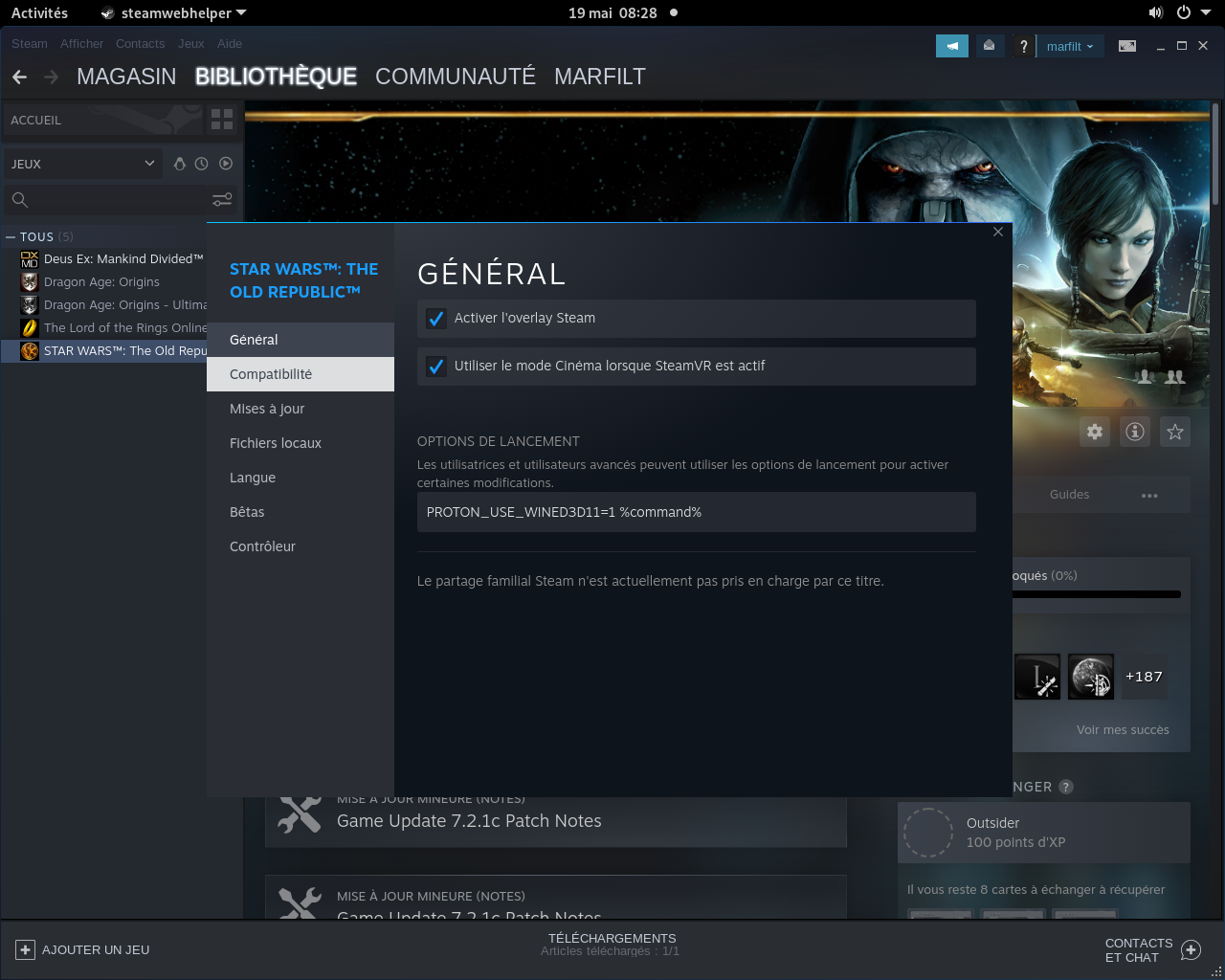The width and height of the screenshot is (1225, 980).
Task: Open the system power menu icon
Action: (x=1184, y=12)
